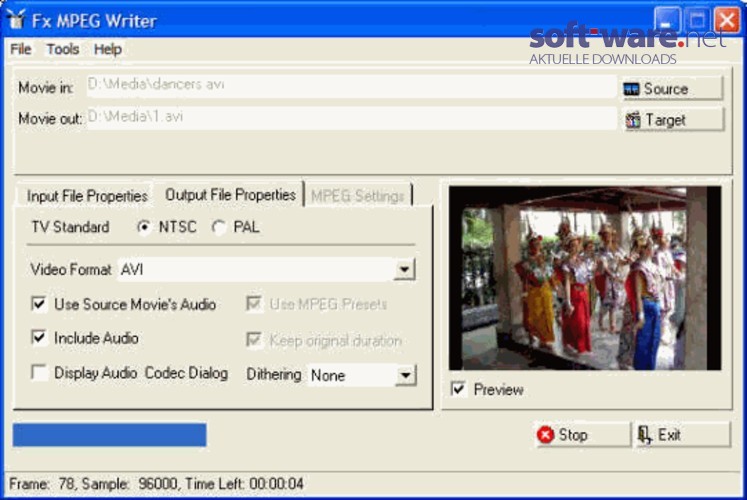The width and height of the screenshot is (747, 500).
Task: Toggle Keep original duration checkbox
Action: tap(254, 340)
